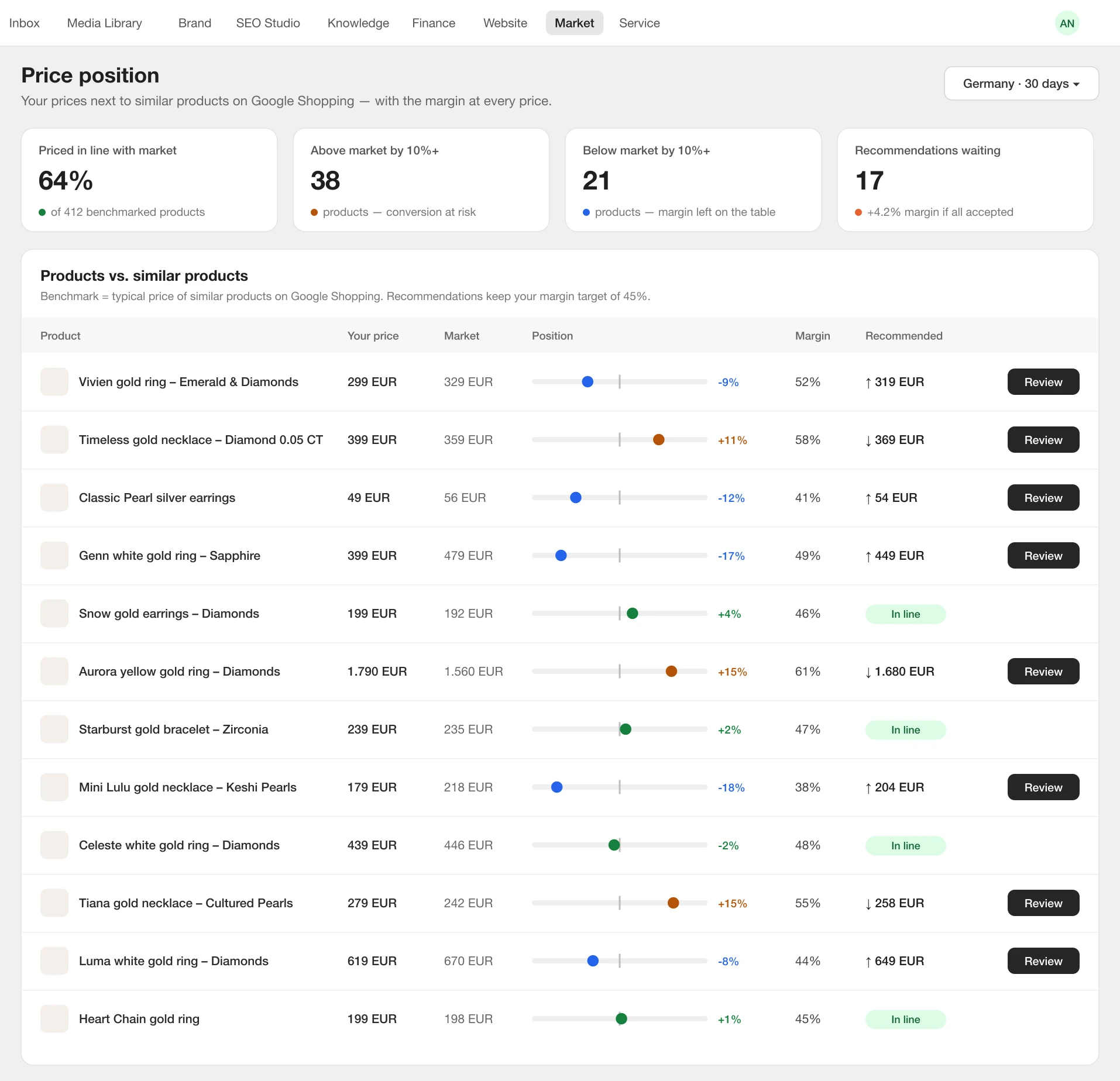
Task: Click the orange position marker for Aurora ring
Action: pyautogui.click(x=671, y=672)
